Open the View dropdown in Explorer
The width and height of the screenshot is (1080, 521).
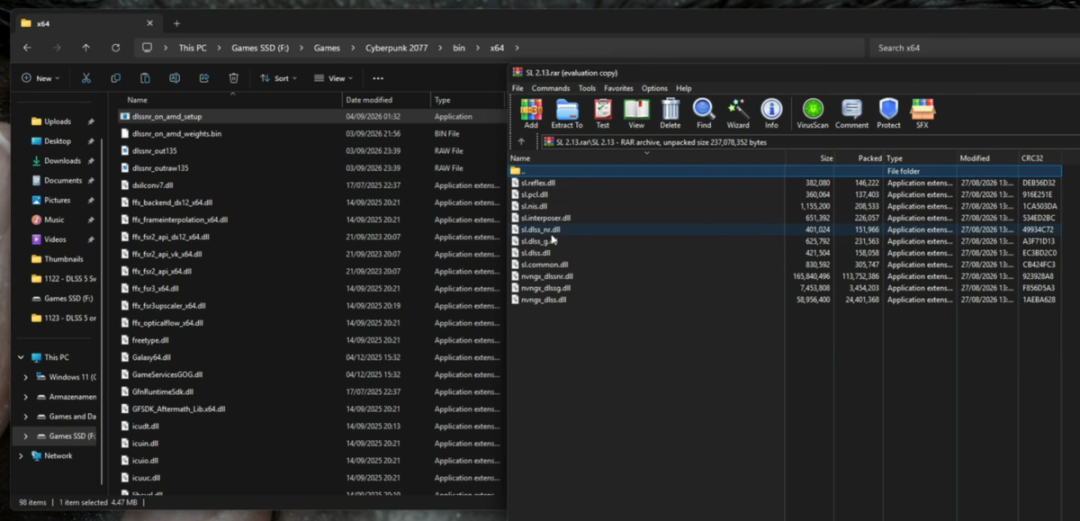click(x=333, y=79)
